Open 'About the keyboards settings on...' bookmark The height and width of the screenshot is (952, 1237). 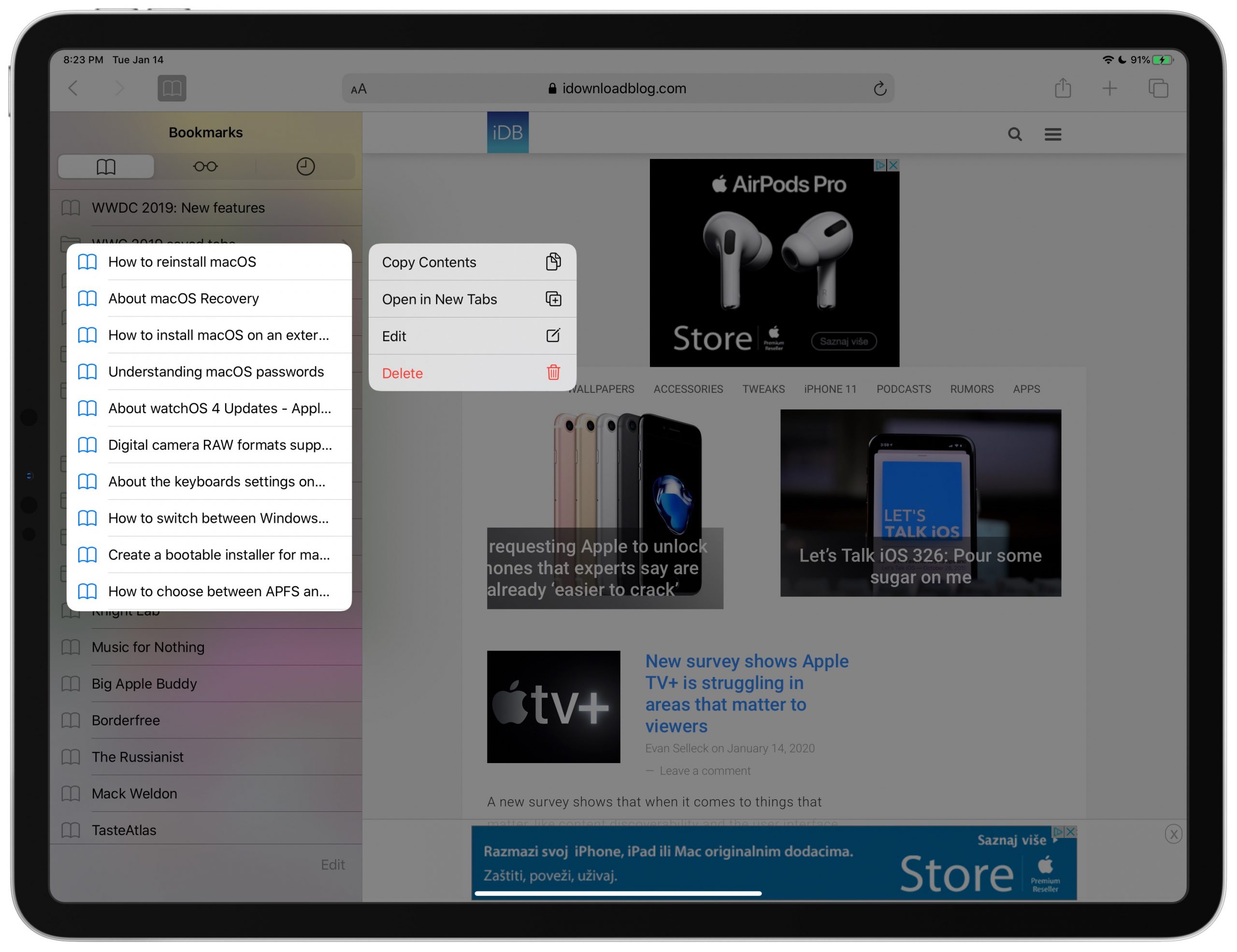209,481
